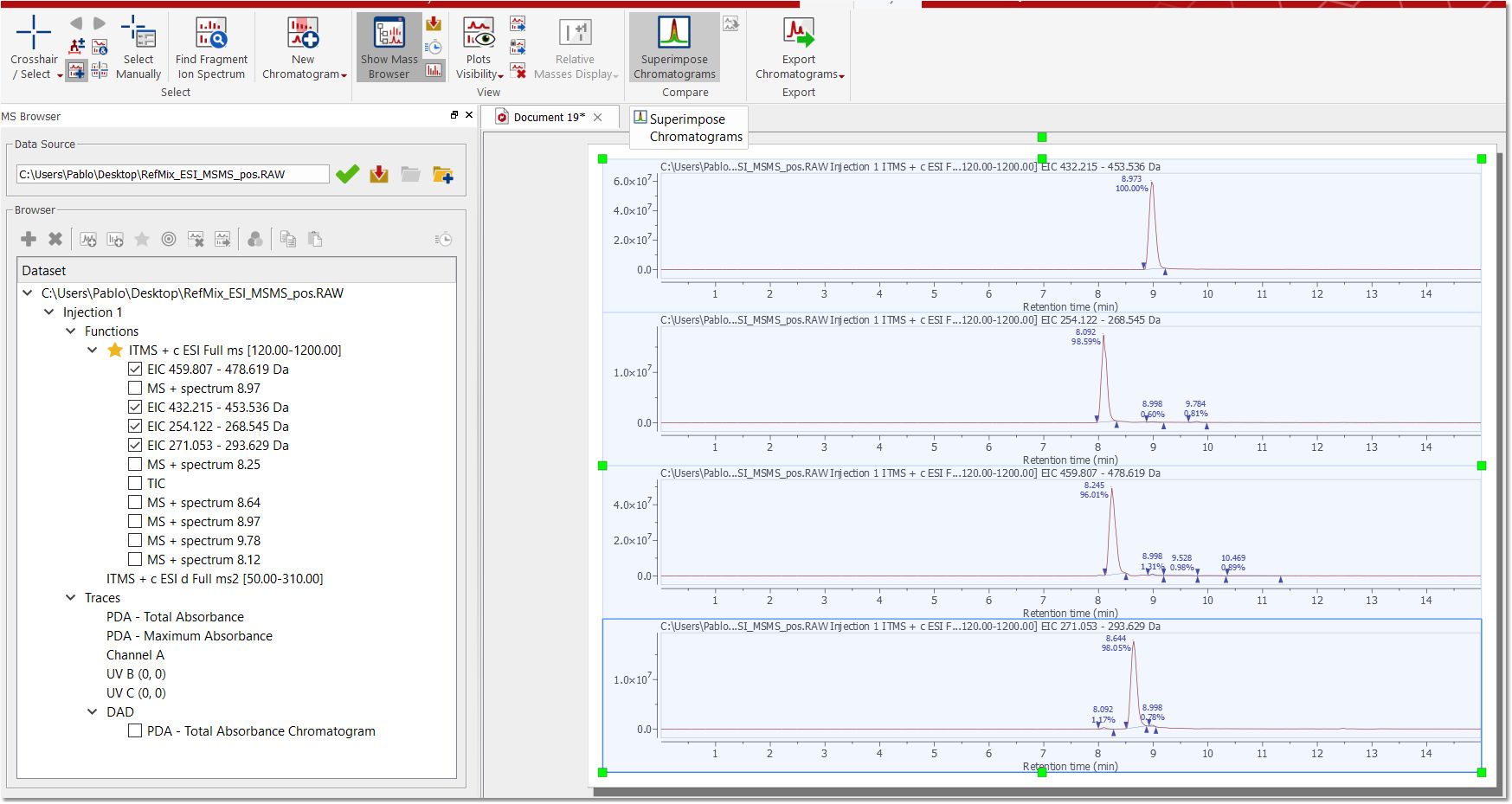
Task: Click the clock icon at right of Browser toolbar
Action: 443,239
